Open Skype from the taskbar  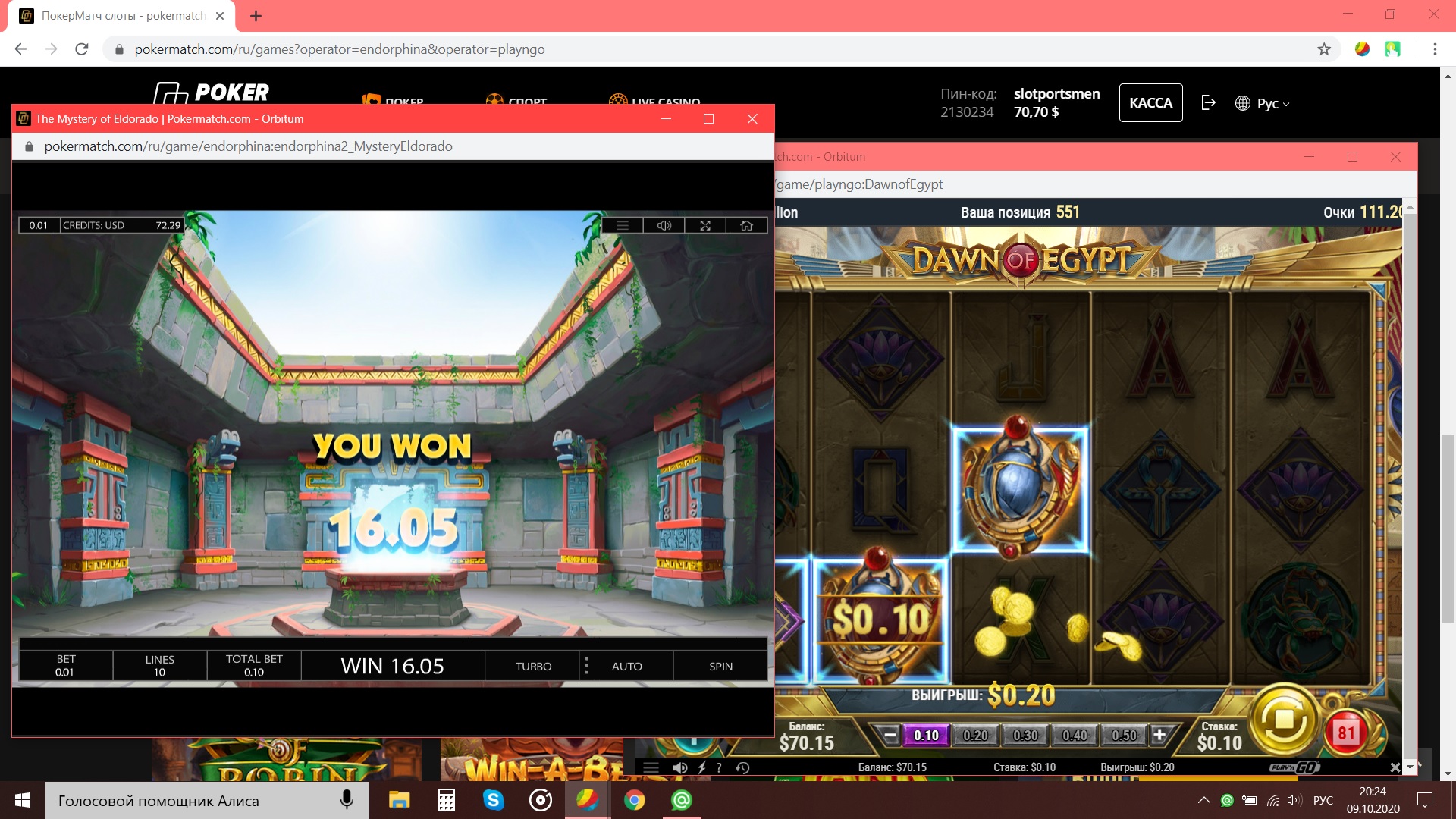point(494,800)
